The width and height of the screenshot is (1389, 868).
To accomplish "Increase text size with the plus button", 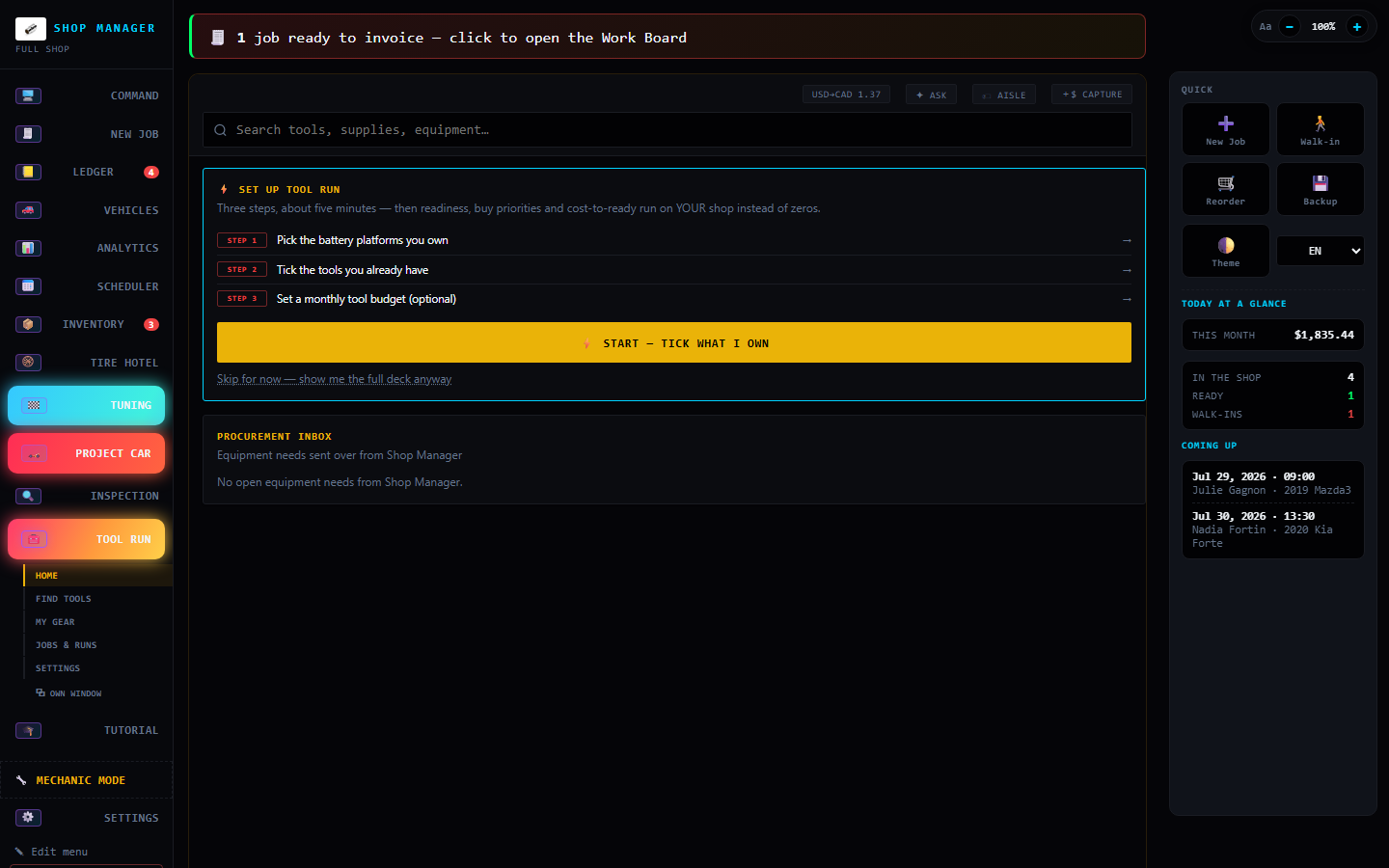I will pyautogui.click(x=1357, y=27).
